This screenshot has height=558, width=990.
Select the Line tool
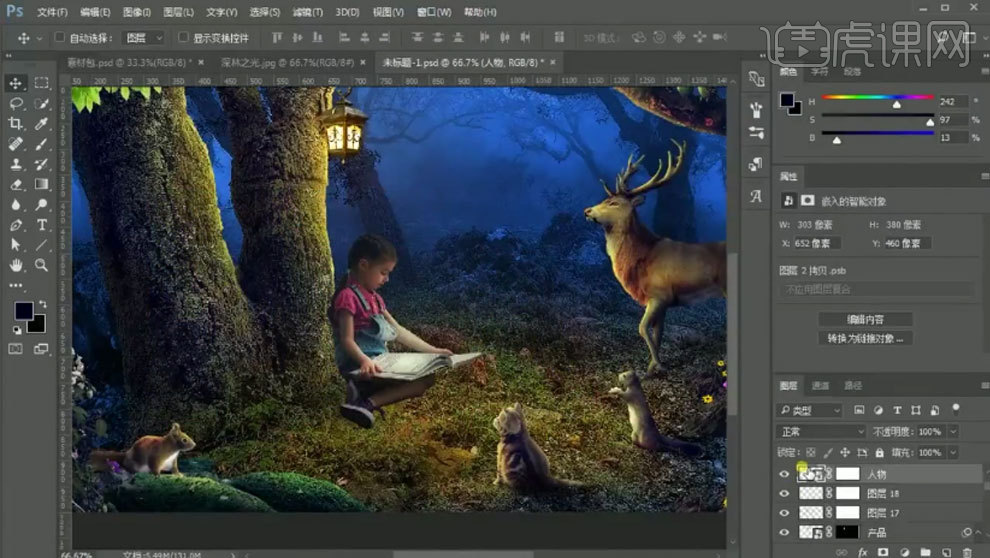pyautogui.click(x=42, y=245)
